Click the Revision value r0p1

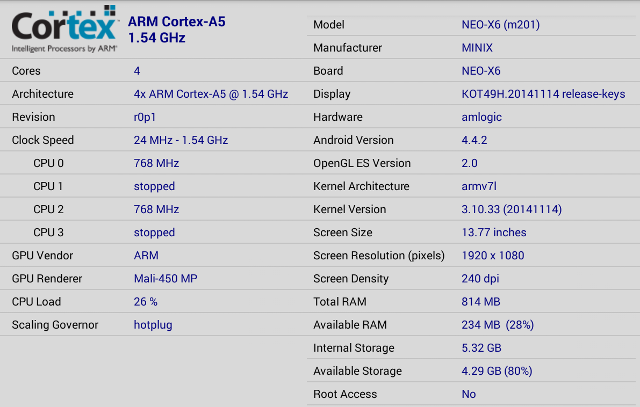144,117
